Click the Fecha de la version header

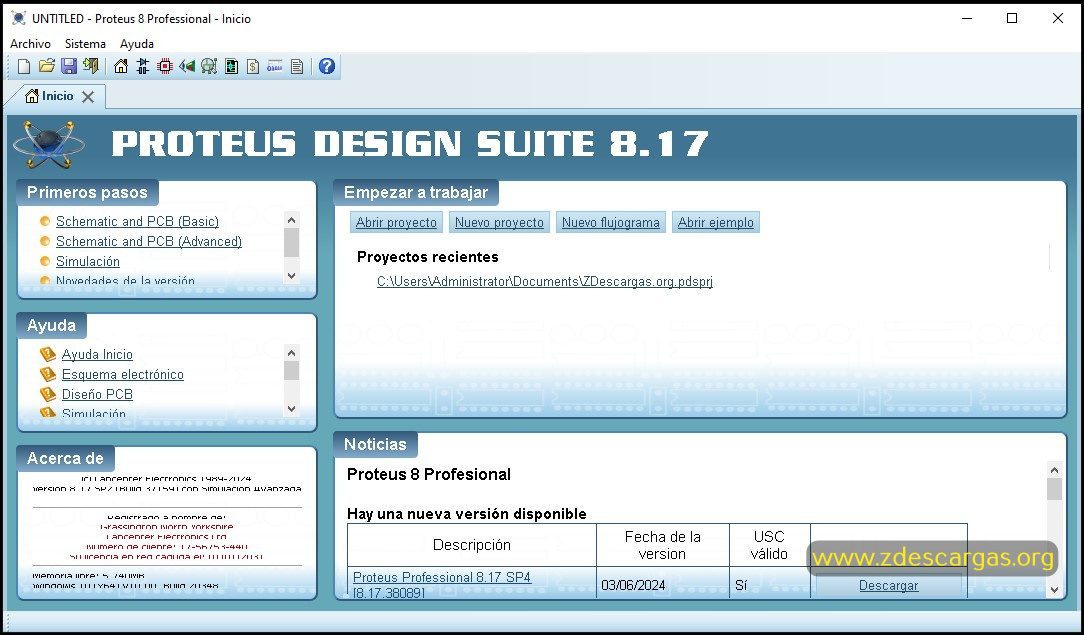click(662, 545)
